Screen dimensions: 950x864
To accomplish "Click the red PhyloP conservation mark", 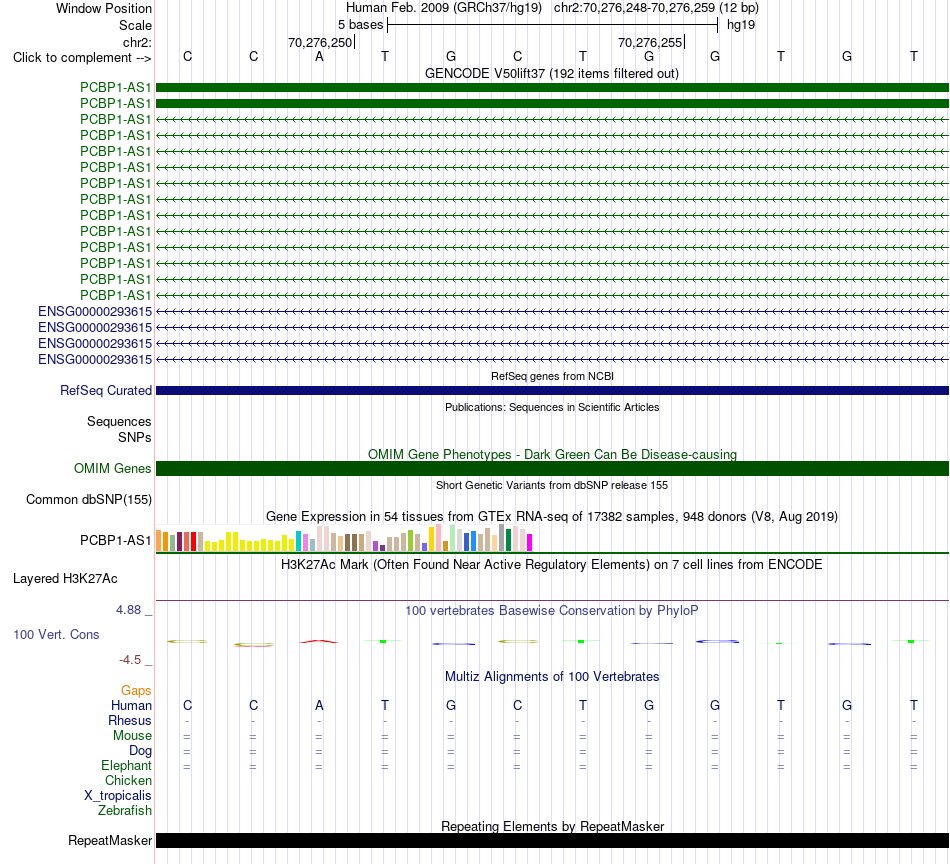I will pyautogui.click(x=319, y=641).
